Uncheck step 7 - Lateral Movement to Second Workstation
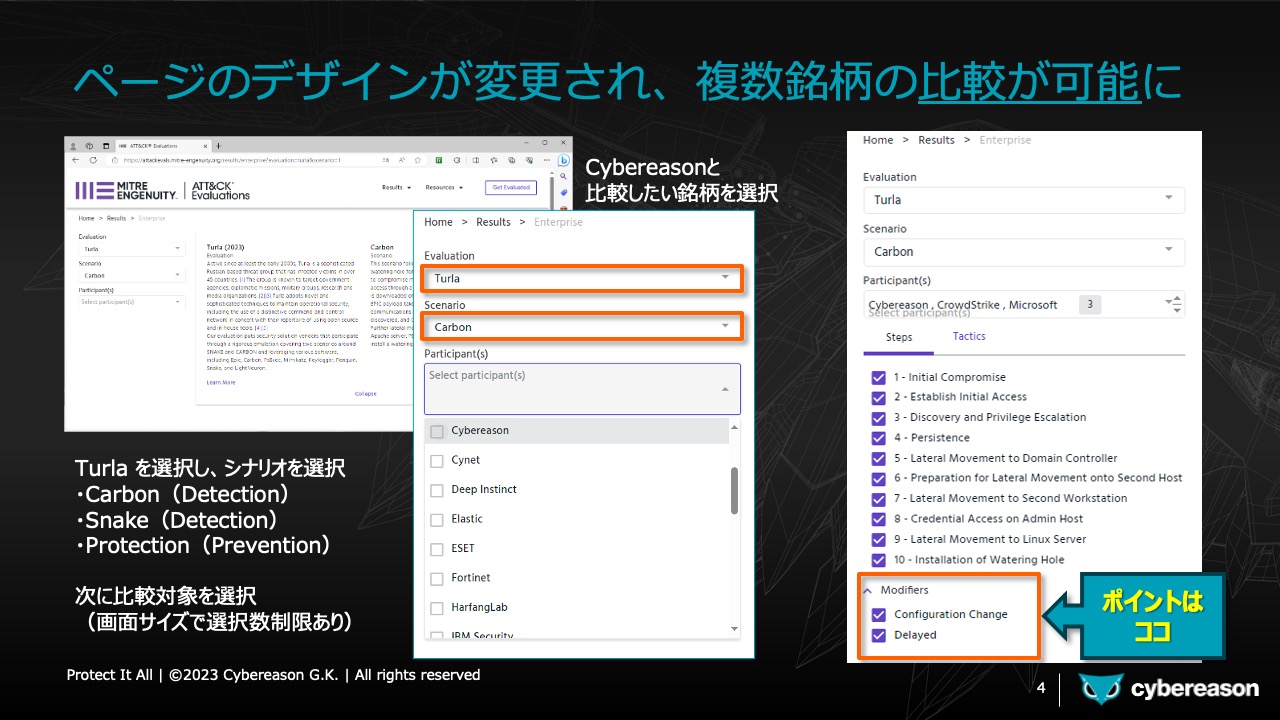Viewport: 1280px width, 720px height. coord(879,499)
